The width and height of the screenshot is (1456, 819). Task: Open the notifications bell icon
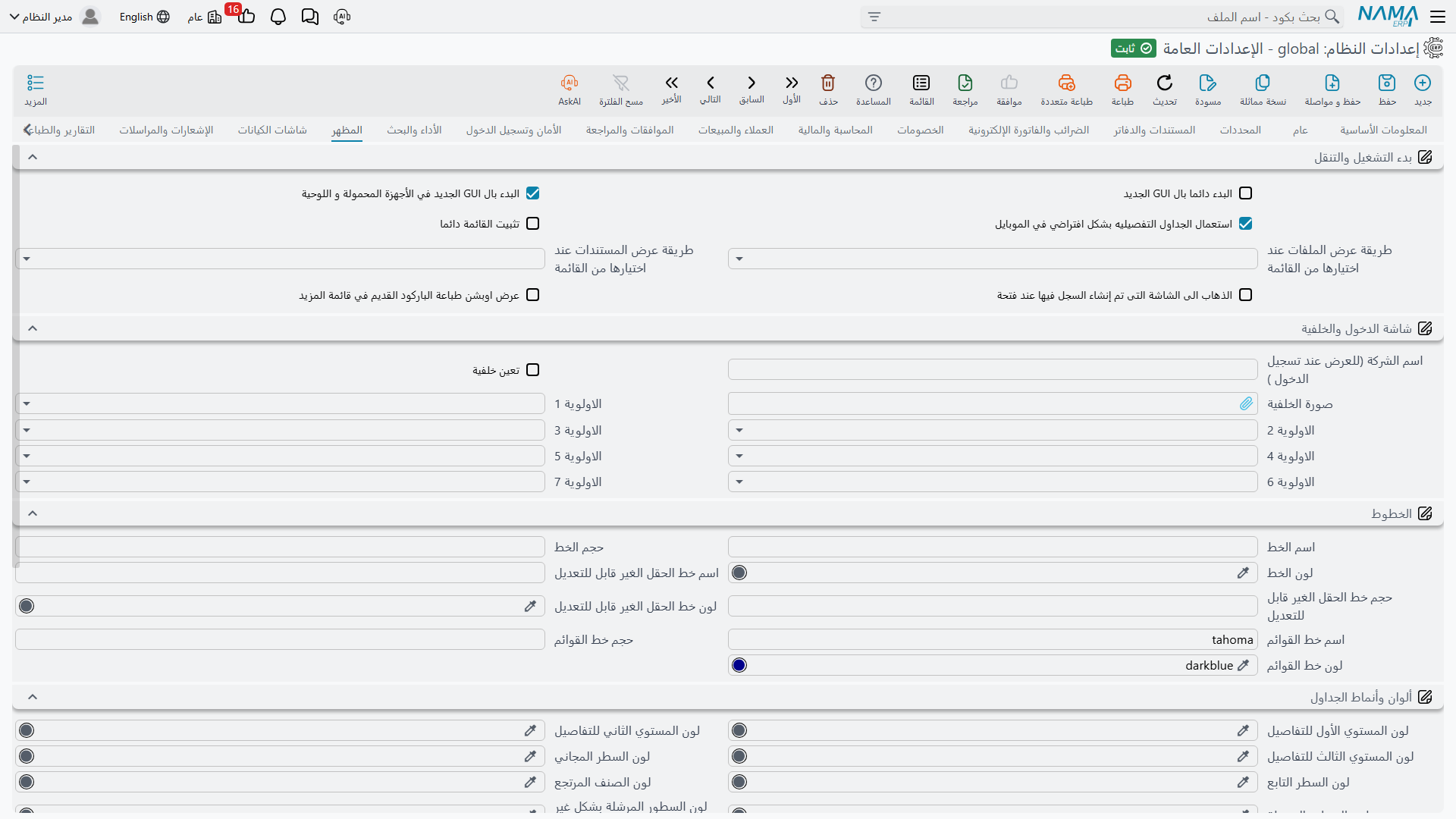pyautogui.click(x=278, y=17)
